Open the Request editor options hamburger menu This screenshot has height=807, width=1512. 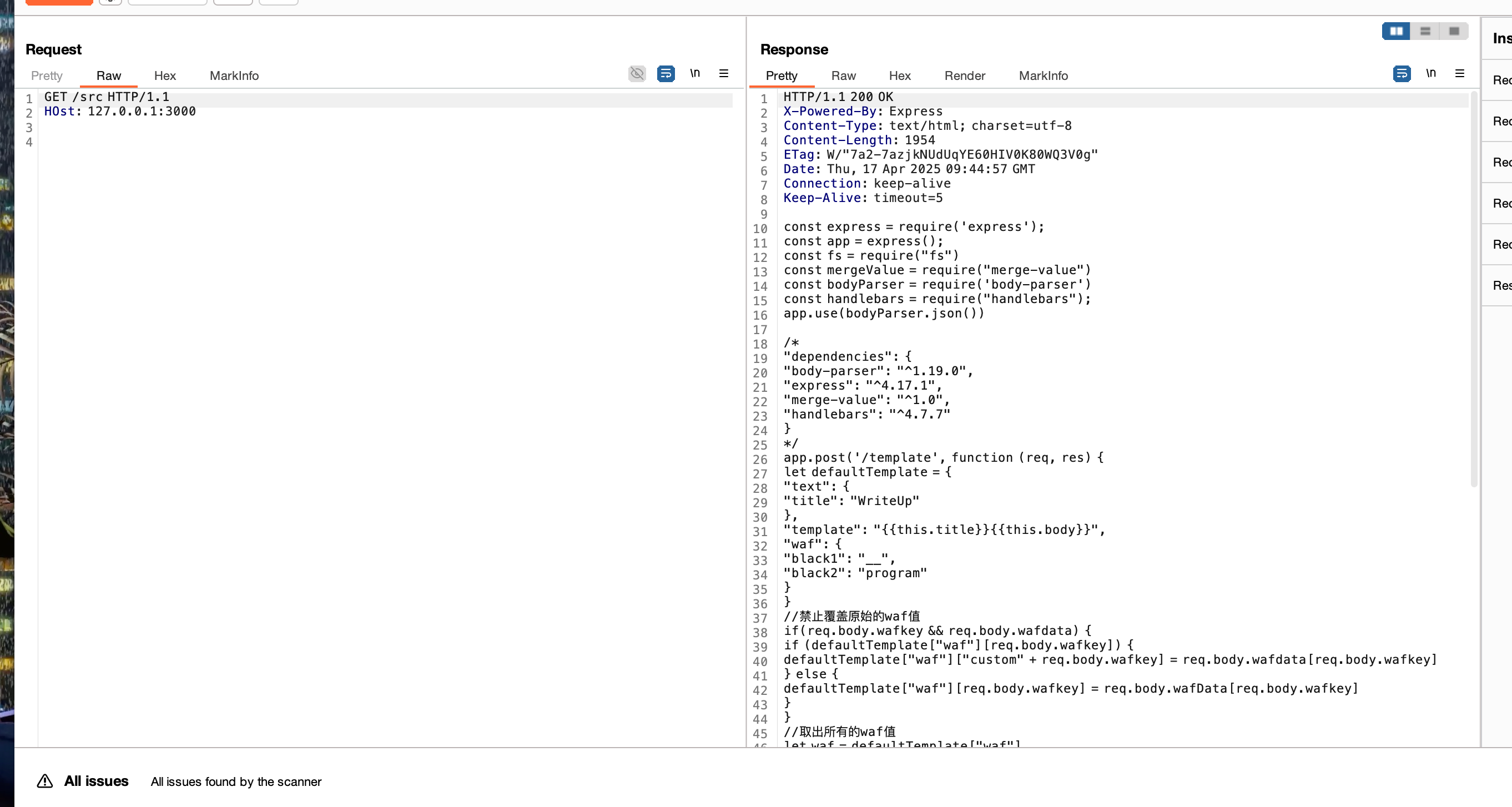click(x=724, y=73)
